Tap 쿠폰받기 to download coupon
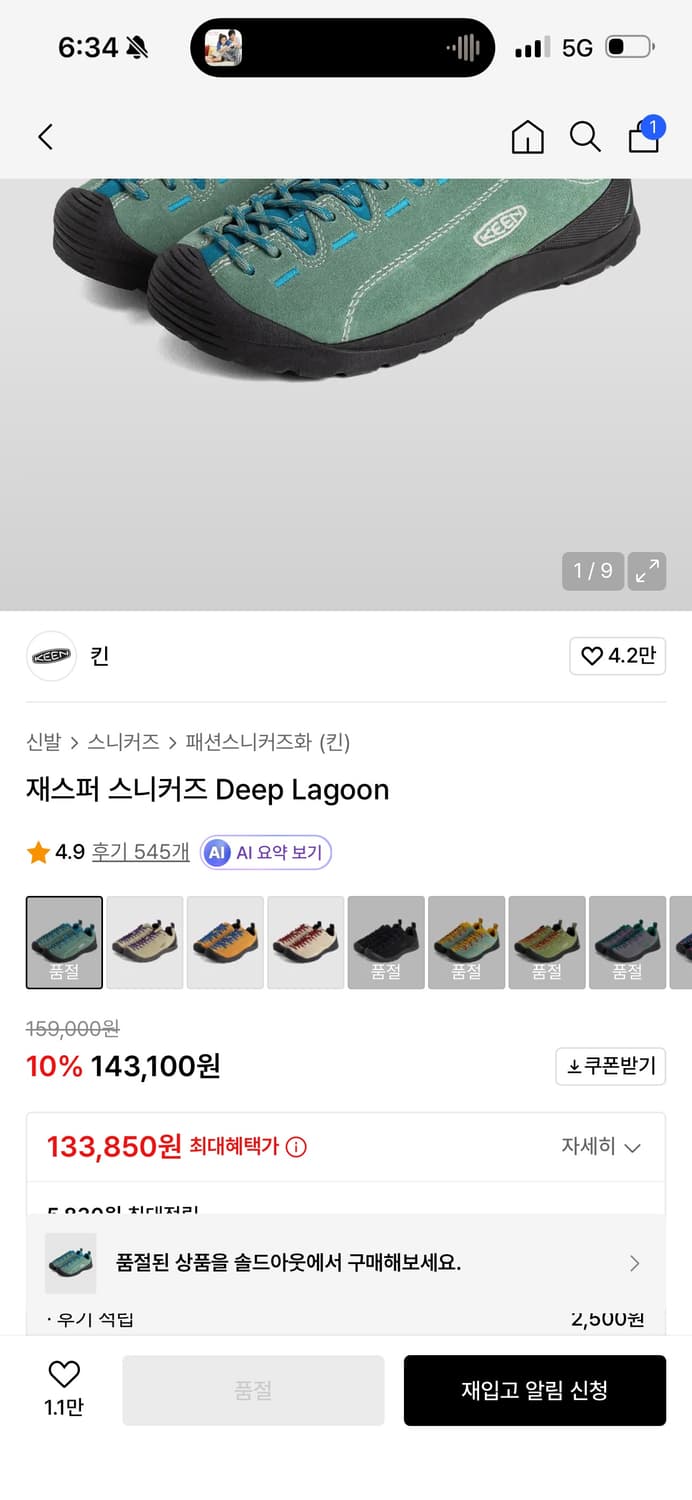Screen dimensions: 692x1500 point(610,1066)
